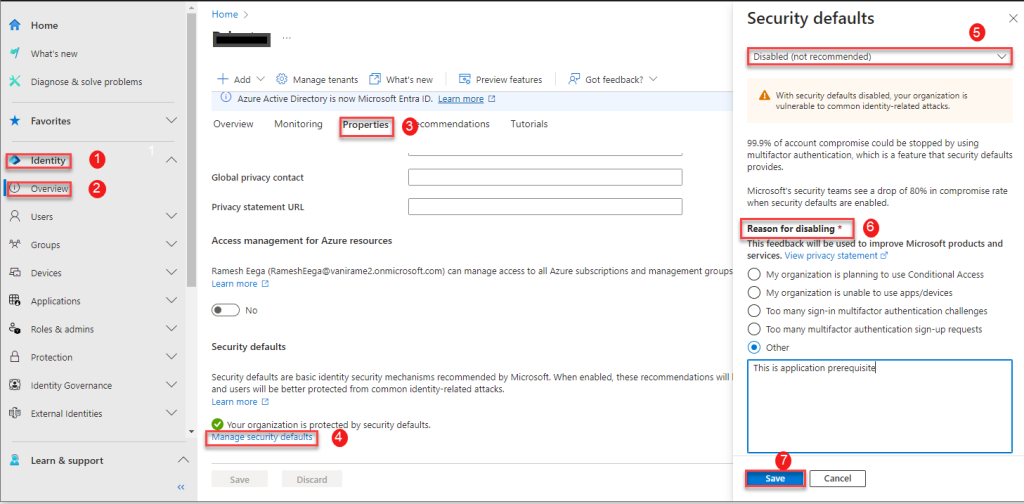Click Learn more under Access management
1024x504 pixels.
234,284
